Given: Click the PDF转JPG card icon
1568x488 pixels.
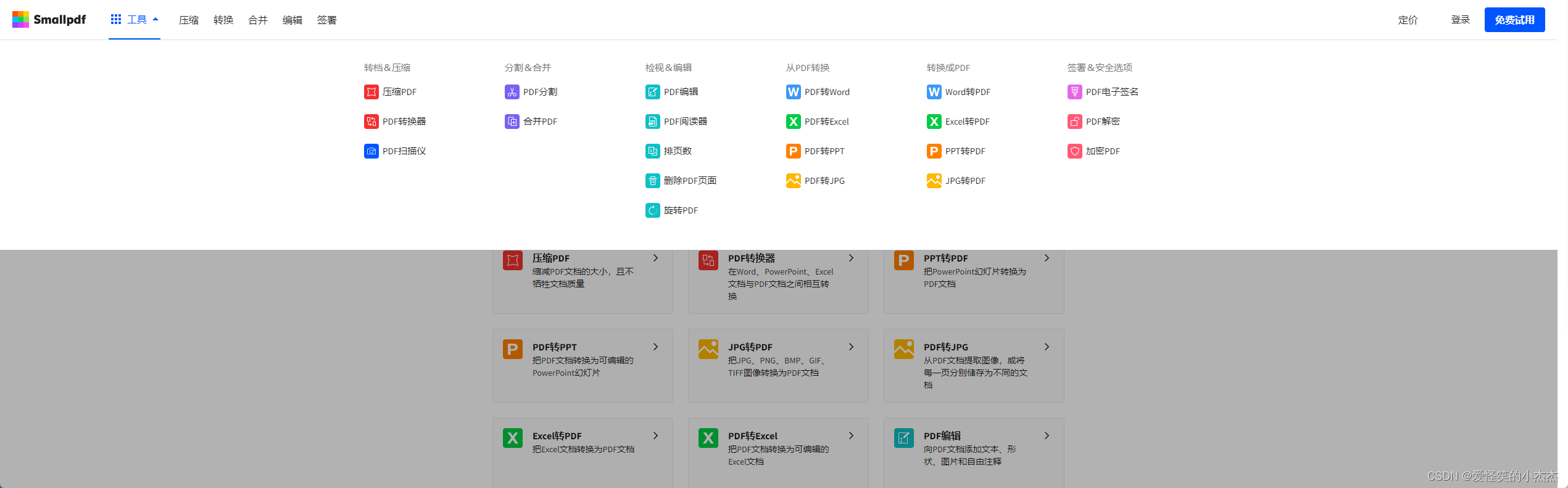Looking at the screenshot, I should tap(904, 349).
